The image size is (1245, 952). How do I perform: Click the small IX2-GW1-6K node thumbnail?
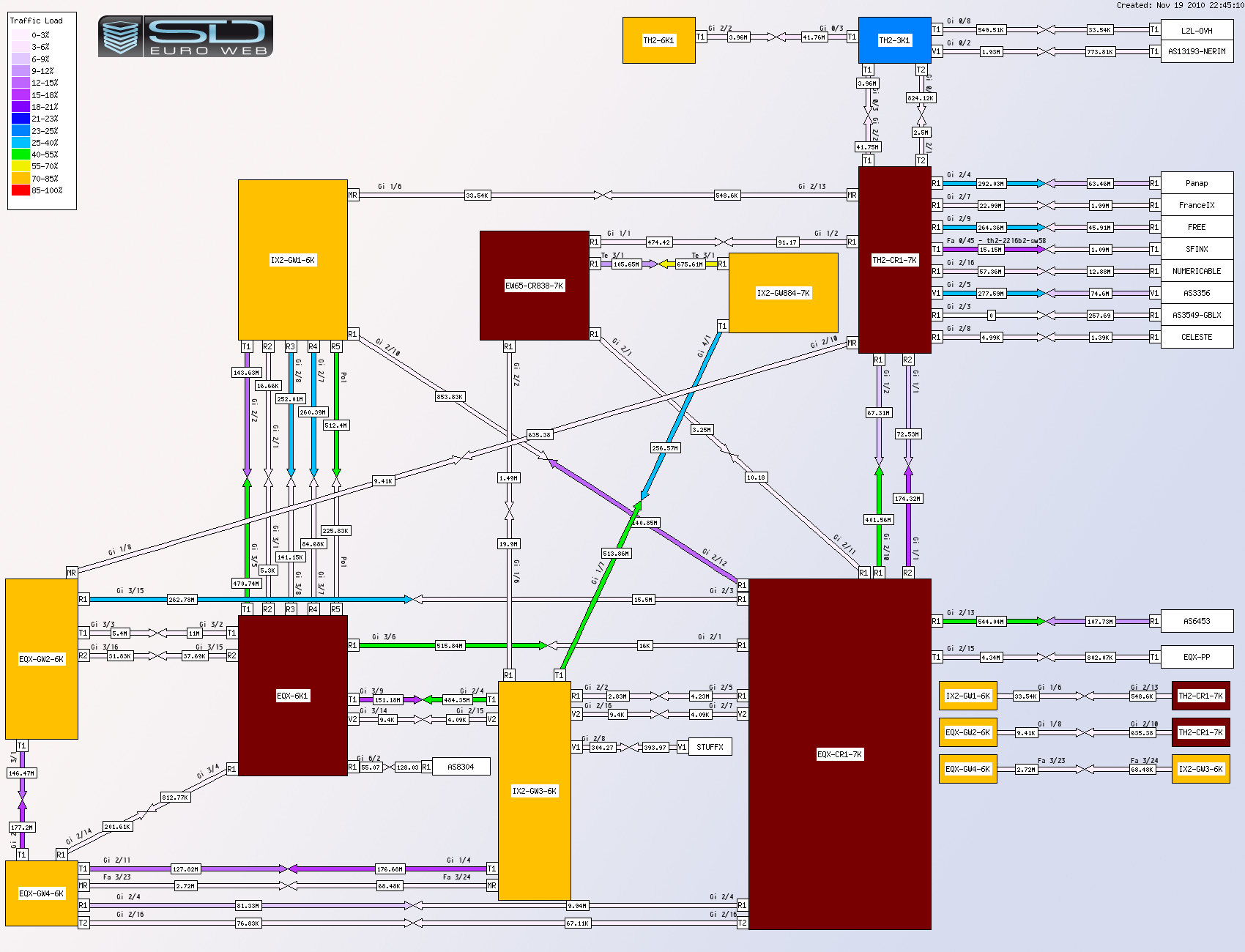point(967,696)
